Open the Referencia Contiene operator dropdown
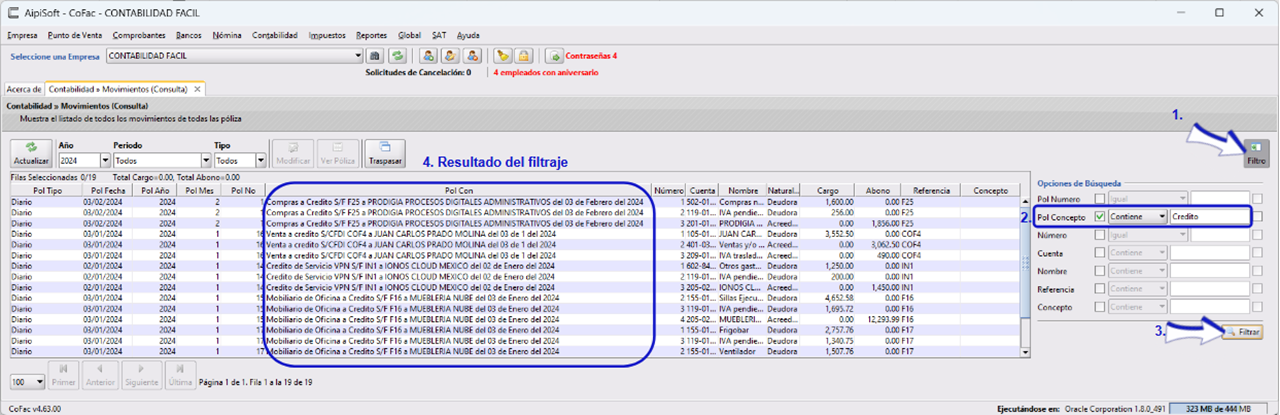The height and width of the screenshot is (415, 1280). click(1137, 288)
